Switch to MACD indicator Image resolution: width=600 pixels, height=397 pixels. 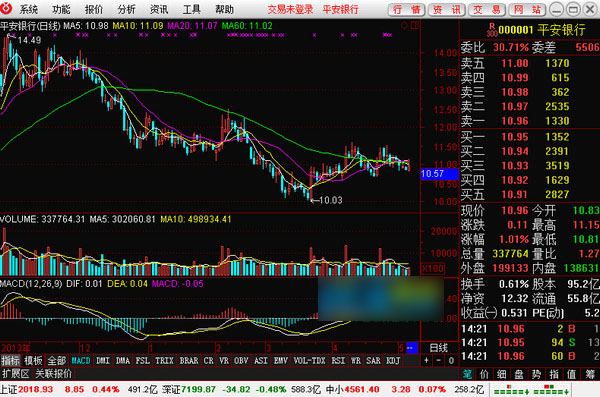81,361
